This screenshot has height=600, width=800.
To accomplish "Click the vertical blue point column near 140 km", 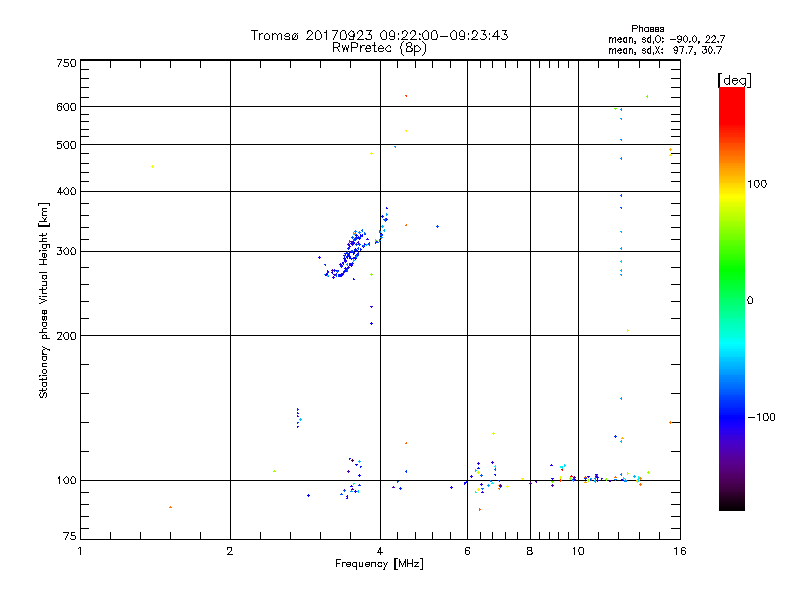I will click(298, 418).
